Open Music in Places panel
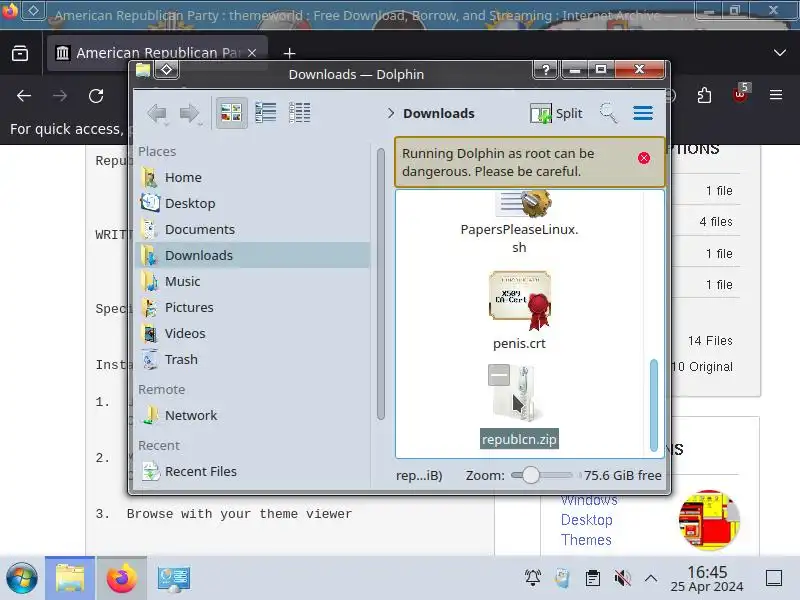 254,281
